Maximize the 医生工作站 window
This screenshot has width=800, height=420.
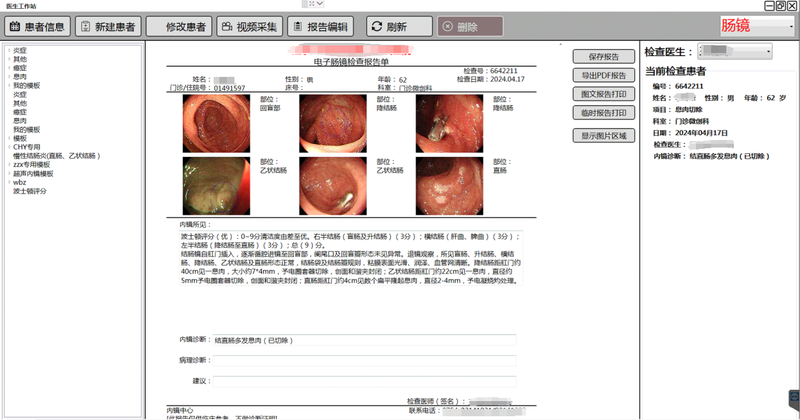coord(781,6)
